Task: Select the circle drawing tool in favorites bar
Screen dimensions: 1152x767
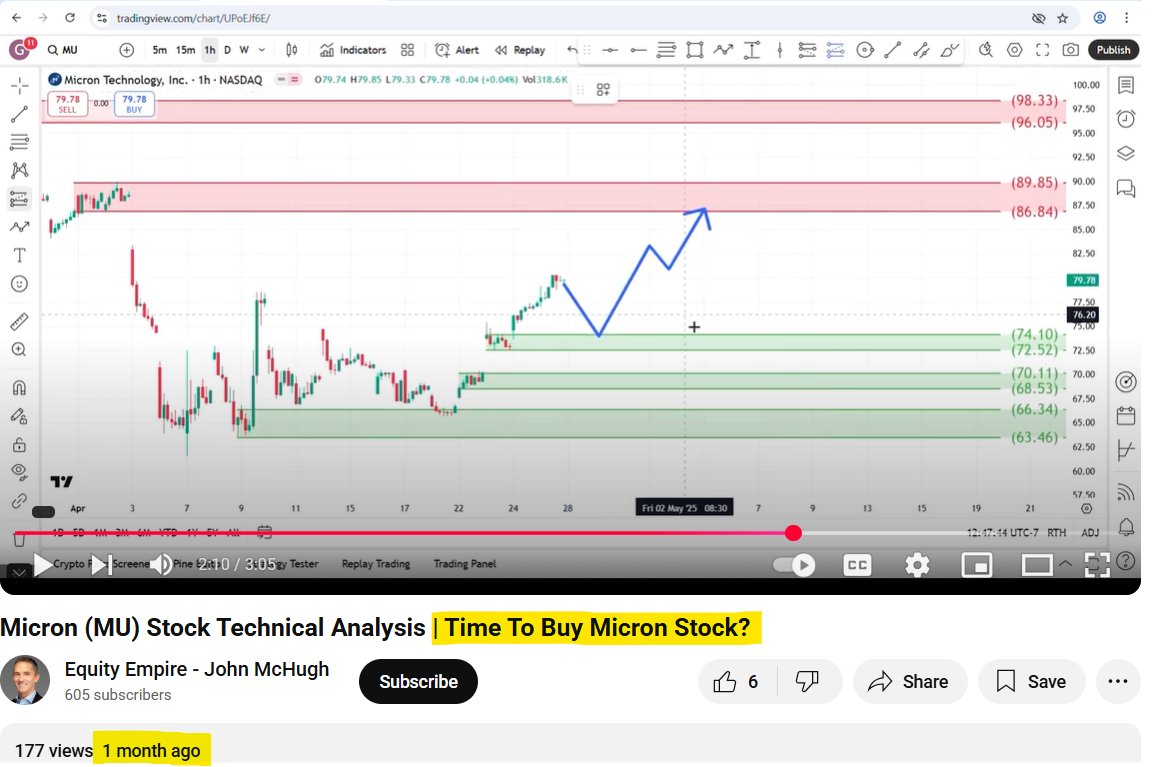Action: point(865,50)
